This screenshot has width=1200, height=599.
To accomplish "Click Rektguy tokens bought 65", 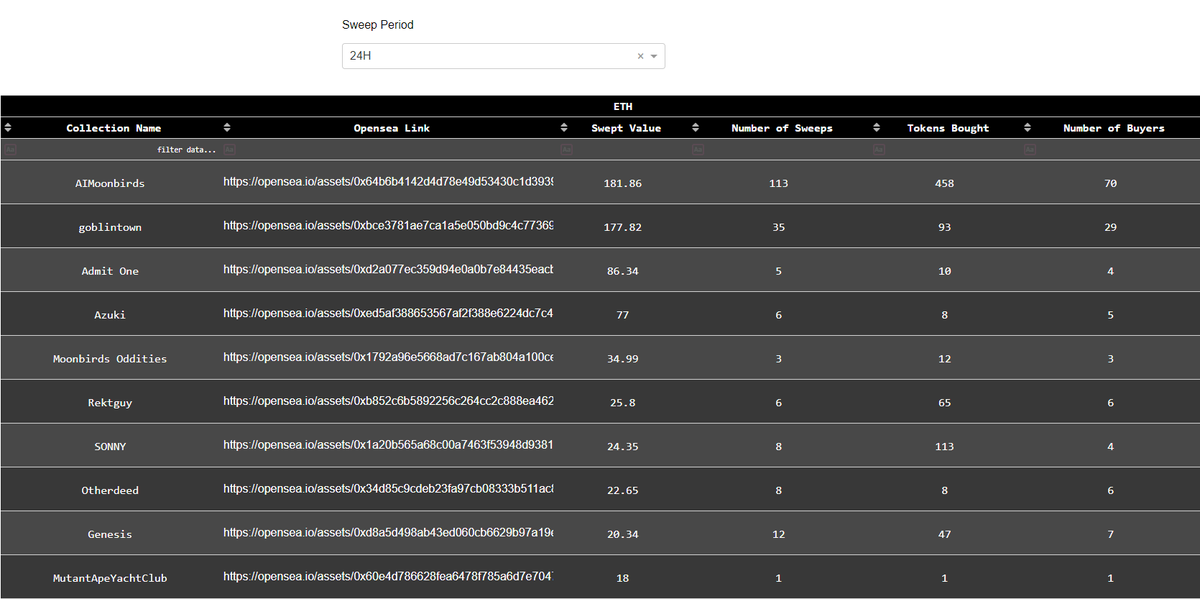I will click(x=945, y=403).
